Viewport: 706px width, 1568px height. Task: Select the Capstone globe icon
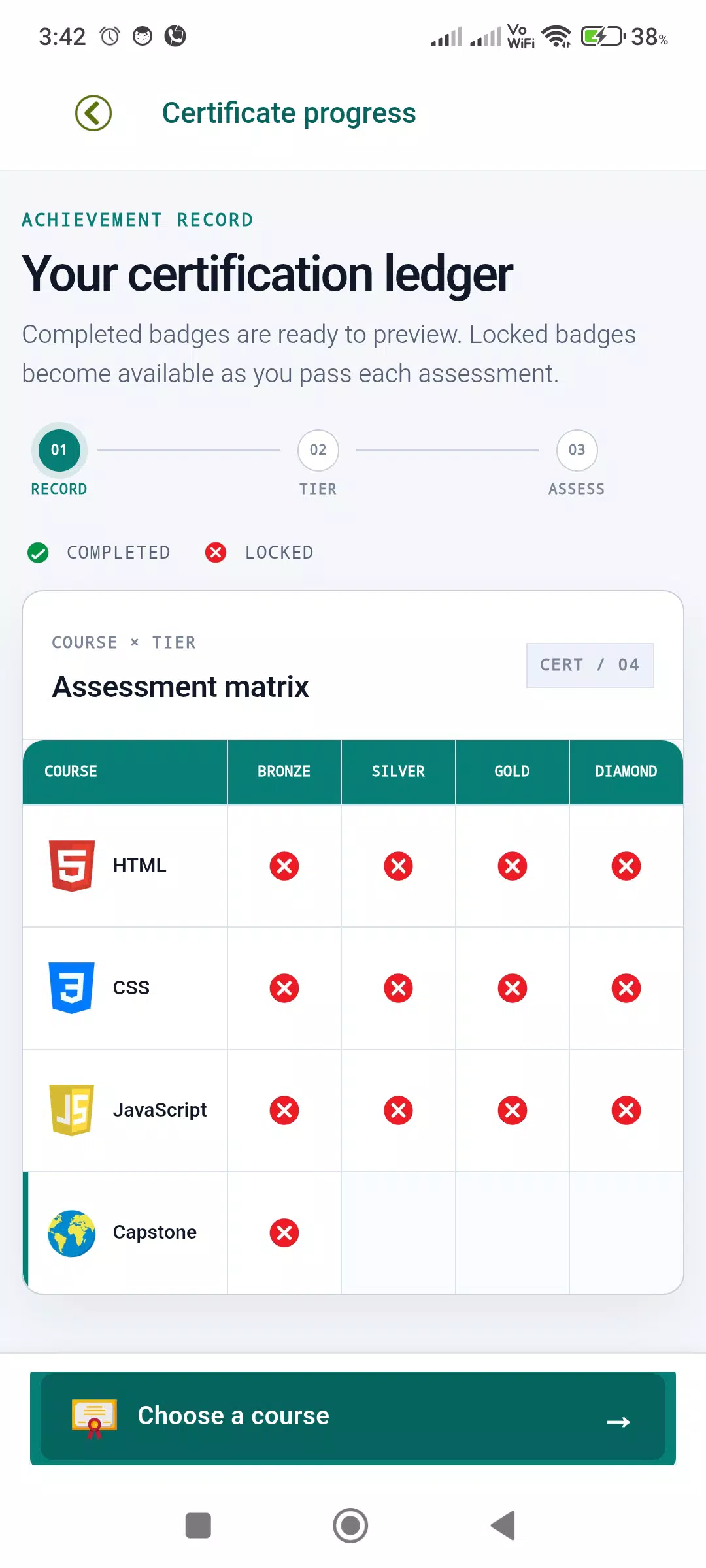pos(72,1233)
